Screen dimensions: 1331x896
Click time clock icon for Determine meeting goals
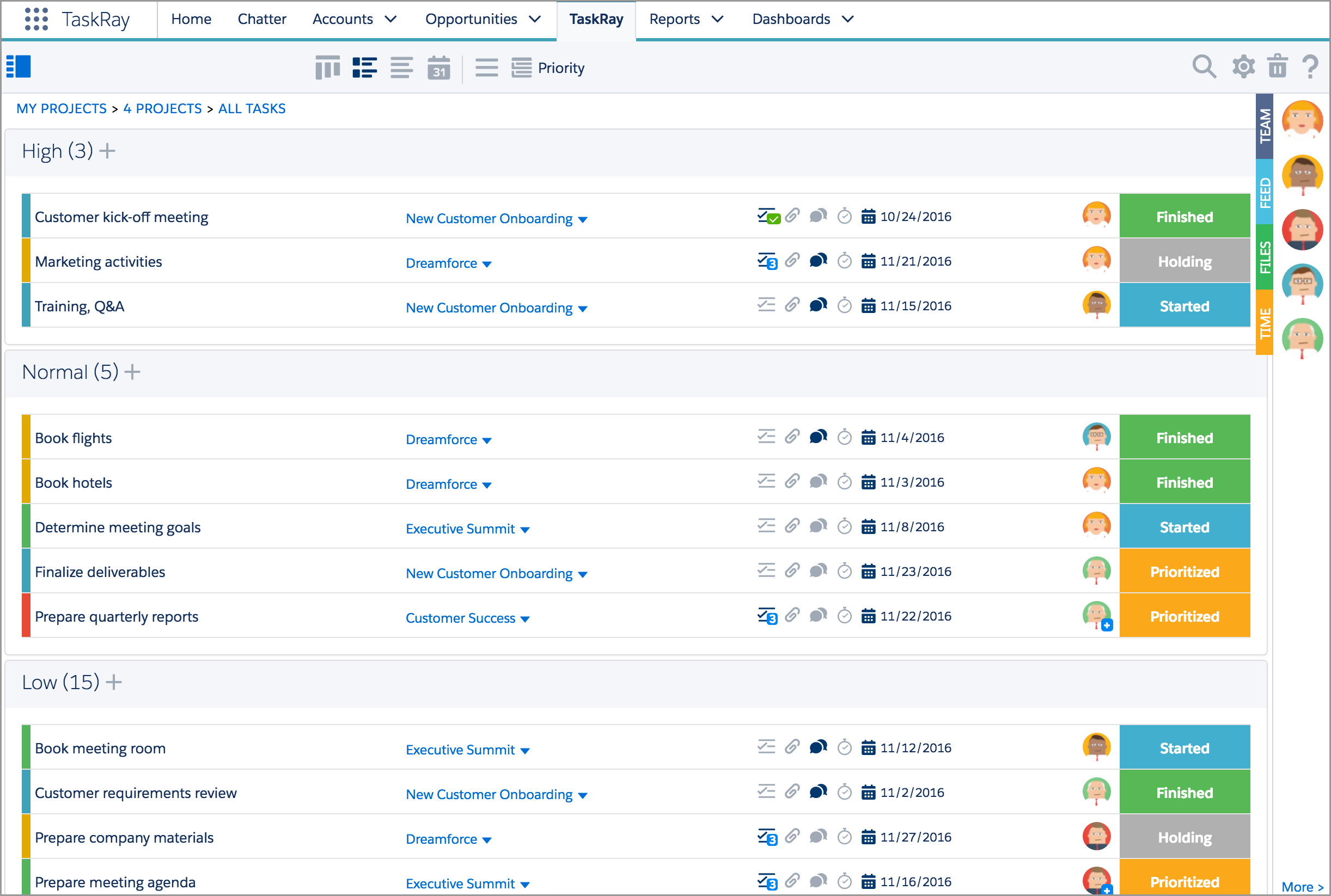click(x=845, y=526)
